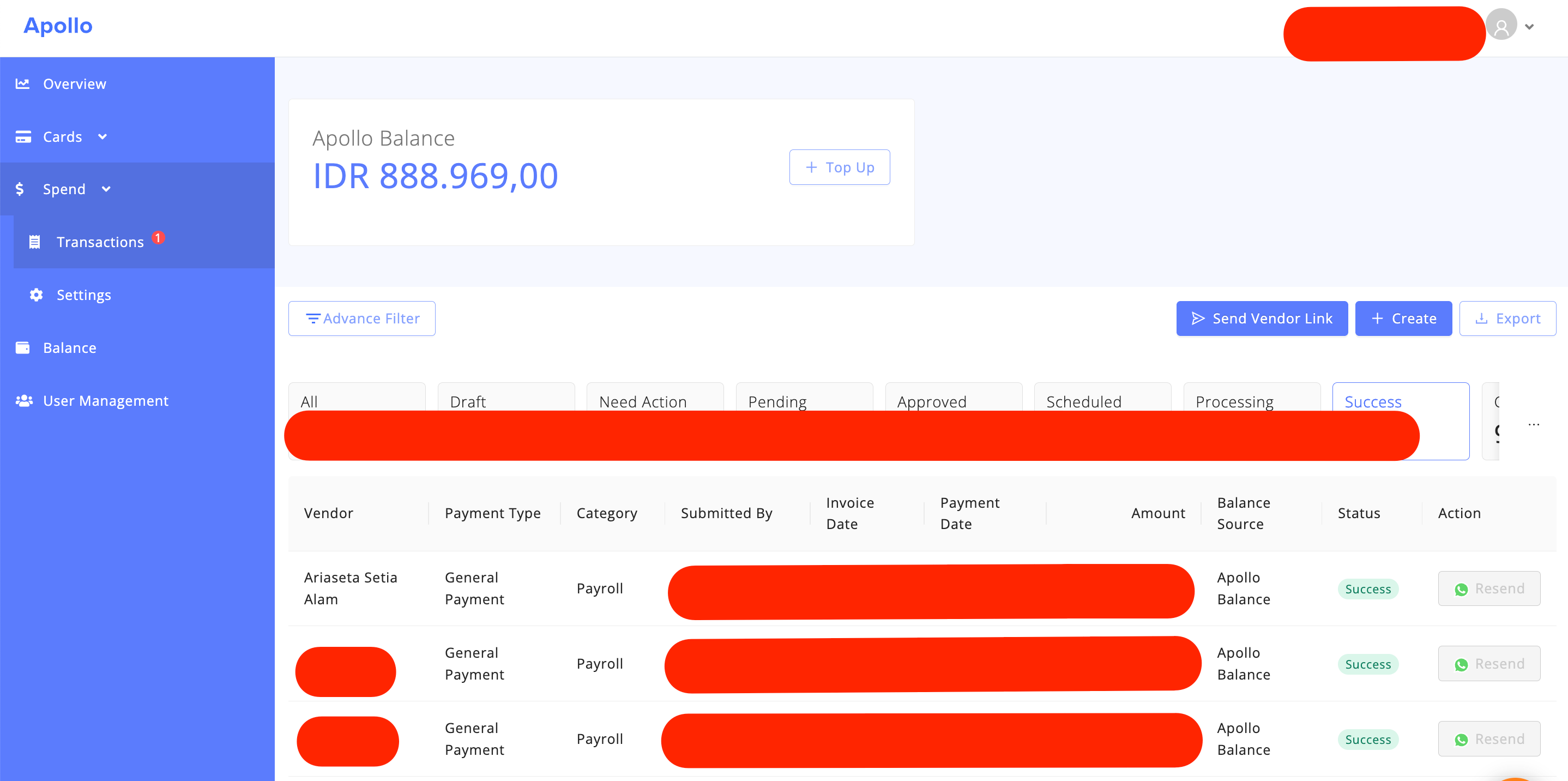This screenshot has width=1568, height=781.
Task: Click the Cards credit card icon
Action: (23, 136)
